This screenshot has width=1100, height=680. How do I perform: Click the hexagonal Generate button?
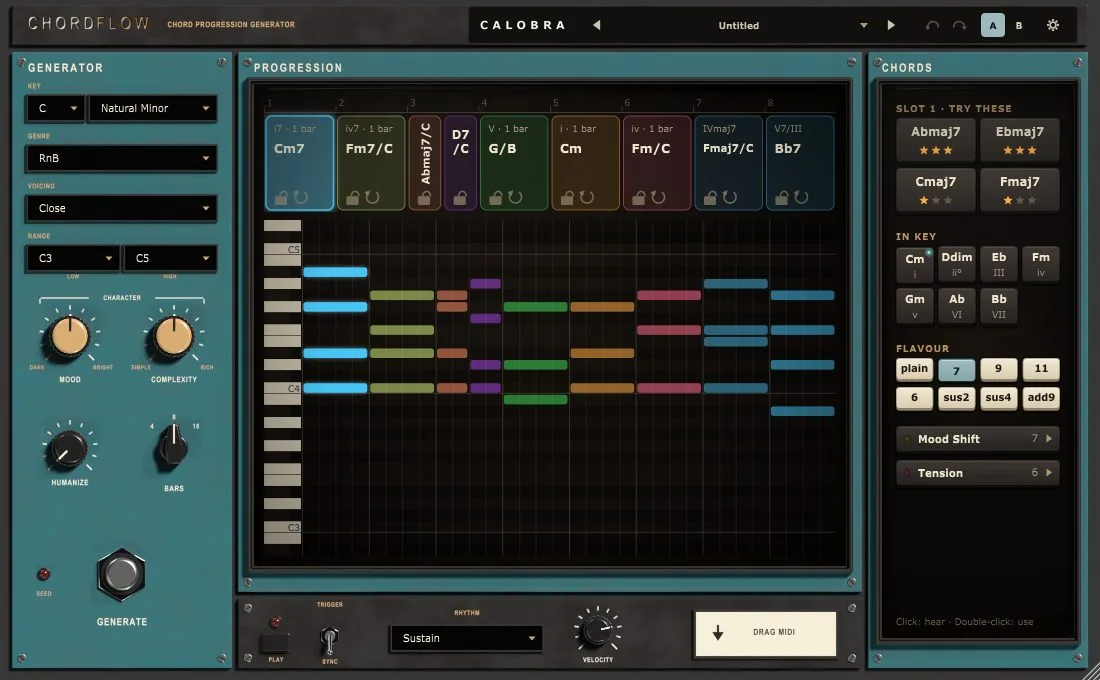tap(121, 574)
